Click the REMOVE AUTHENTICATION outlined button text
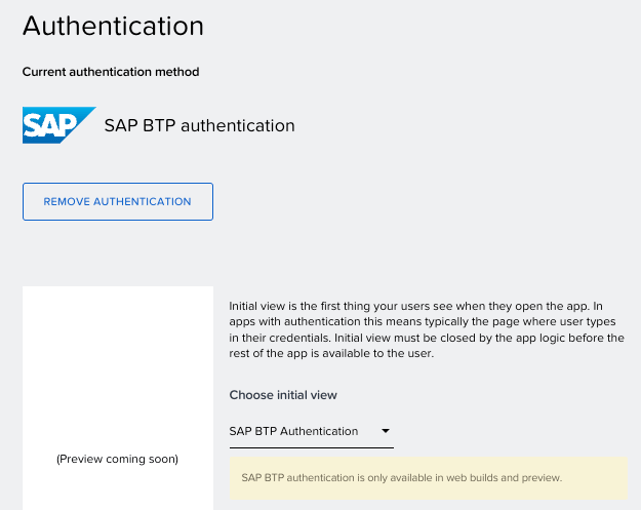 tap(118, 202)
